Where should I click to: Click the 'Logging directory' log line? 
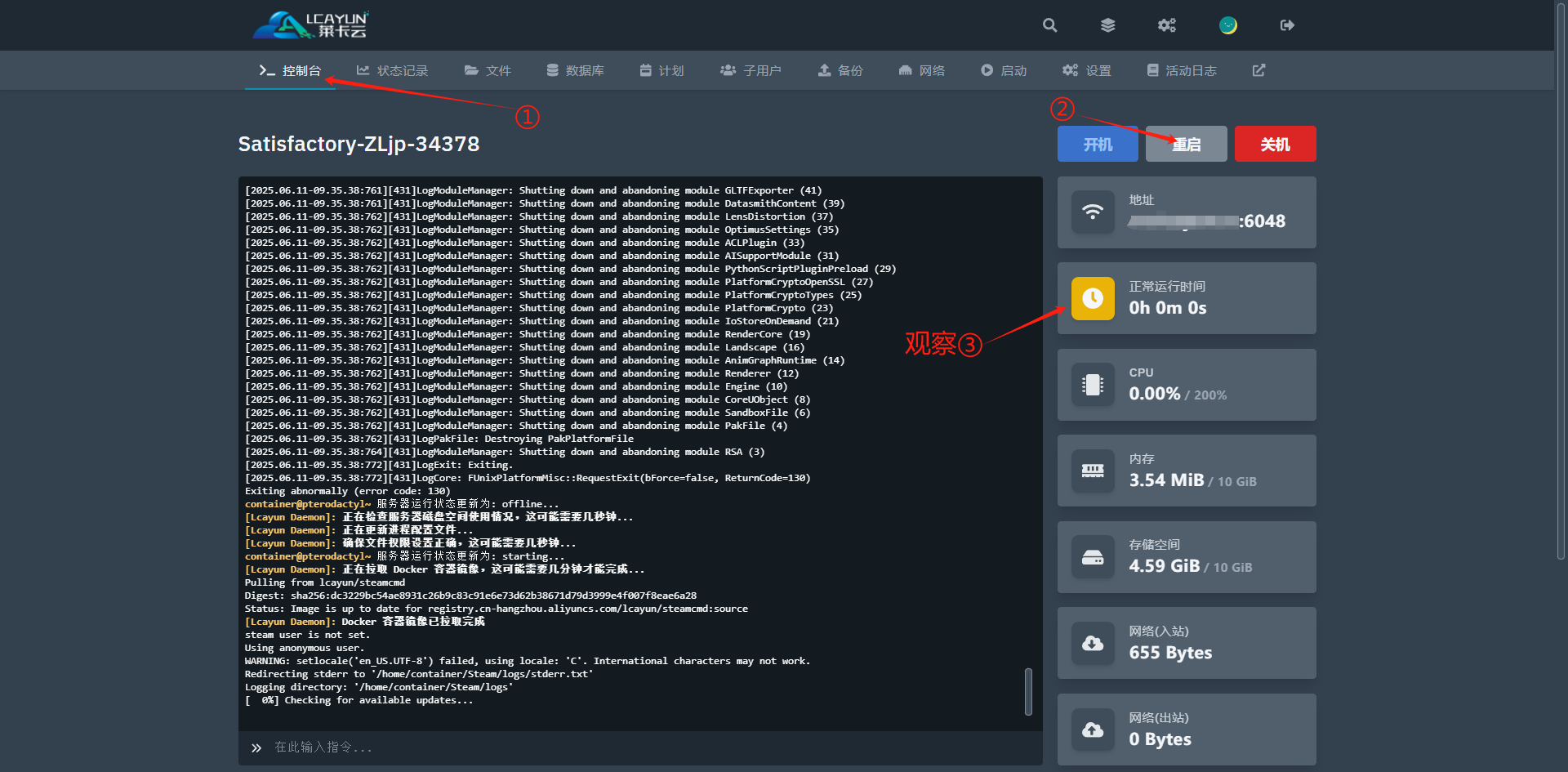point(379,687)
